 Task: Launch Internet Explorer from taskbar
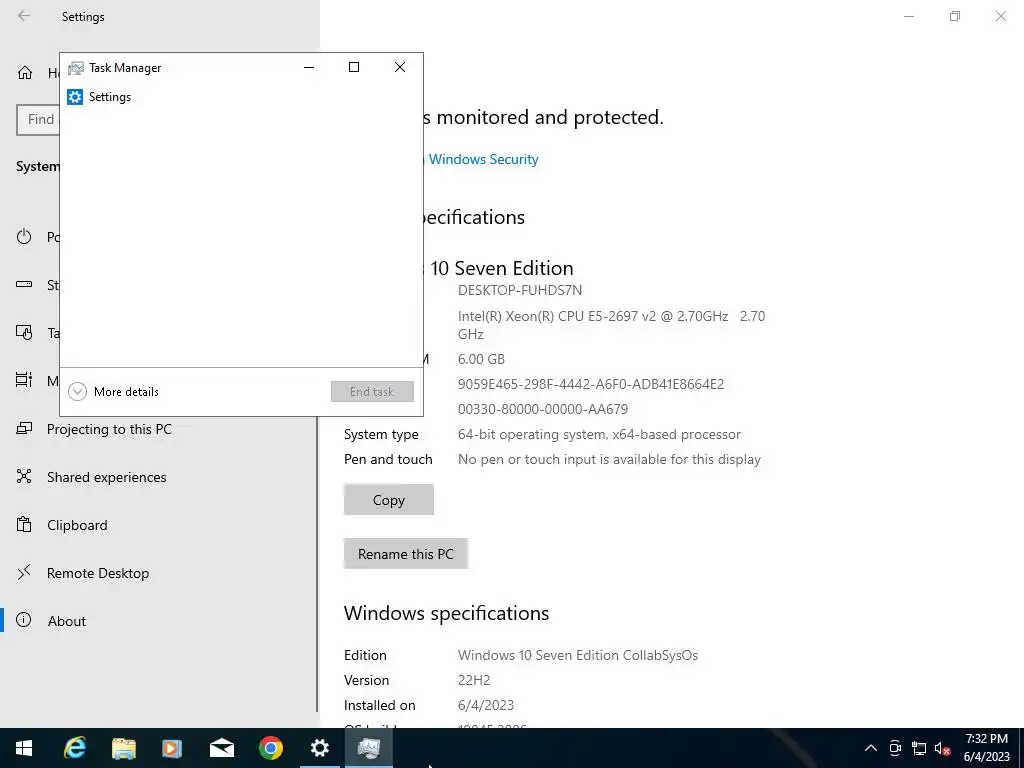[74, 748]
